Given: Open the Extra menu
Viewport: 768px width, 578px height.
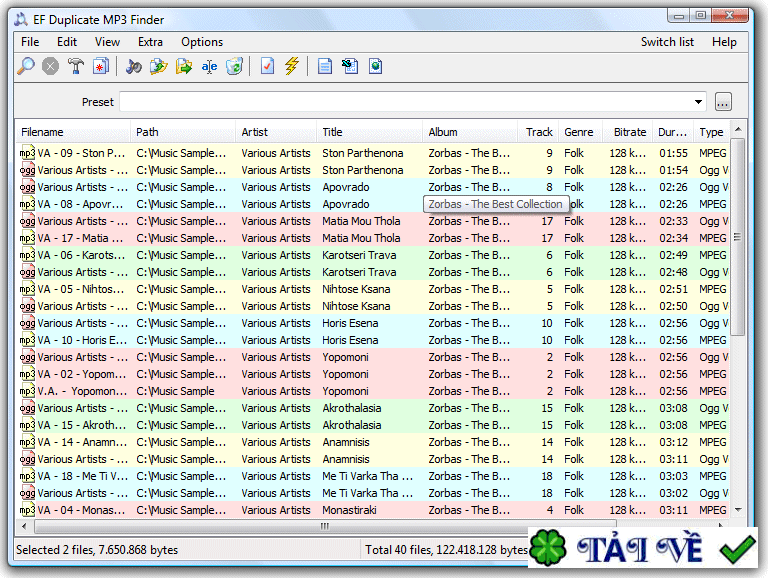Looking at the screenshot, I should coord(150,42).
